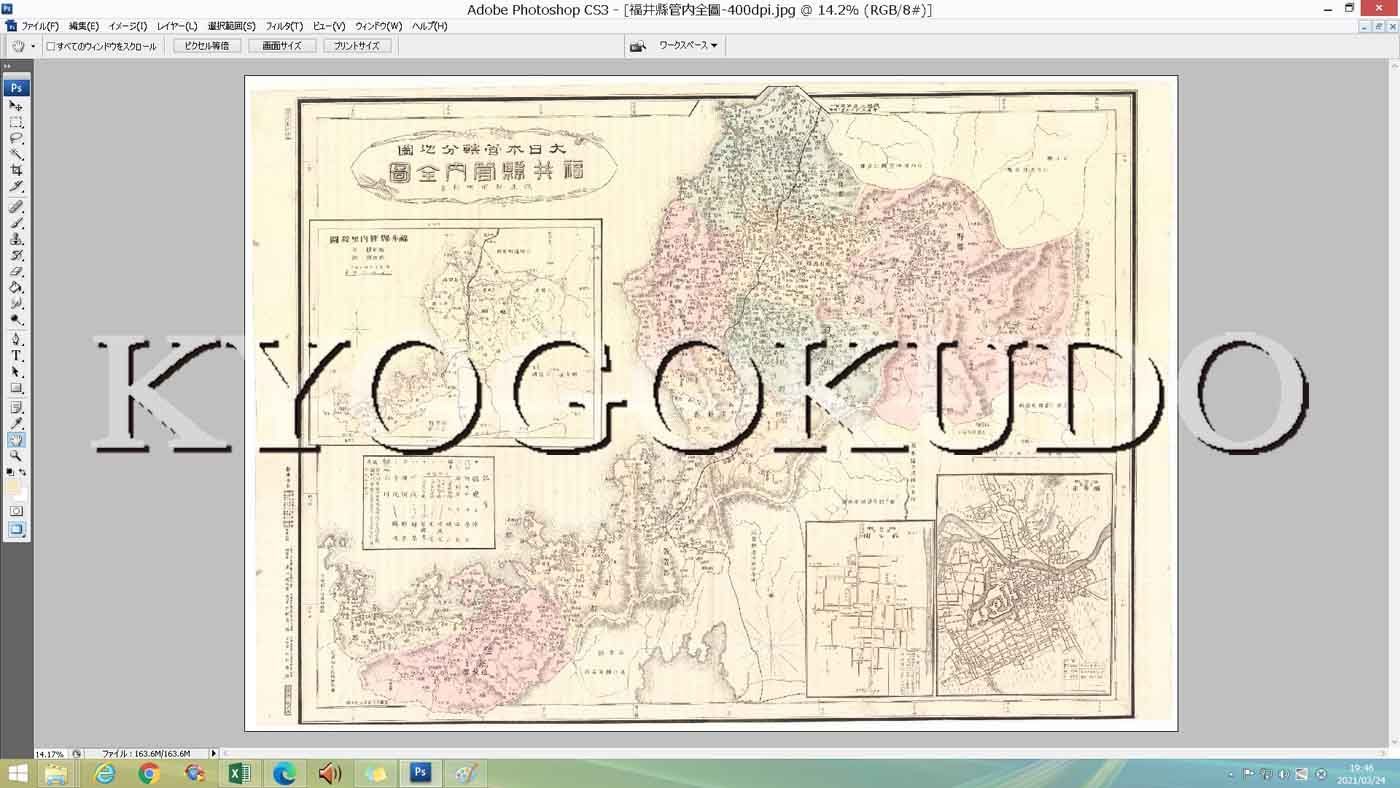Click the ファイル: 163.6M/163.6M status text
The image size is (1400, 788).
tap(146, 754)
